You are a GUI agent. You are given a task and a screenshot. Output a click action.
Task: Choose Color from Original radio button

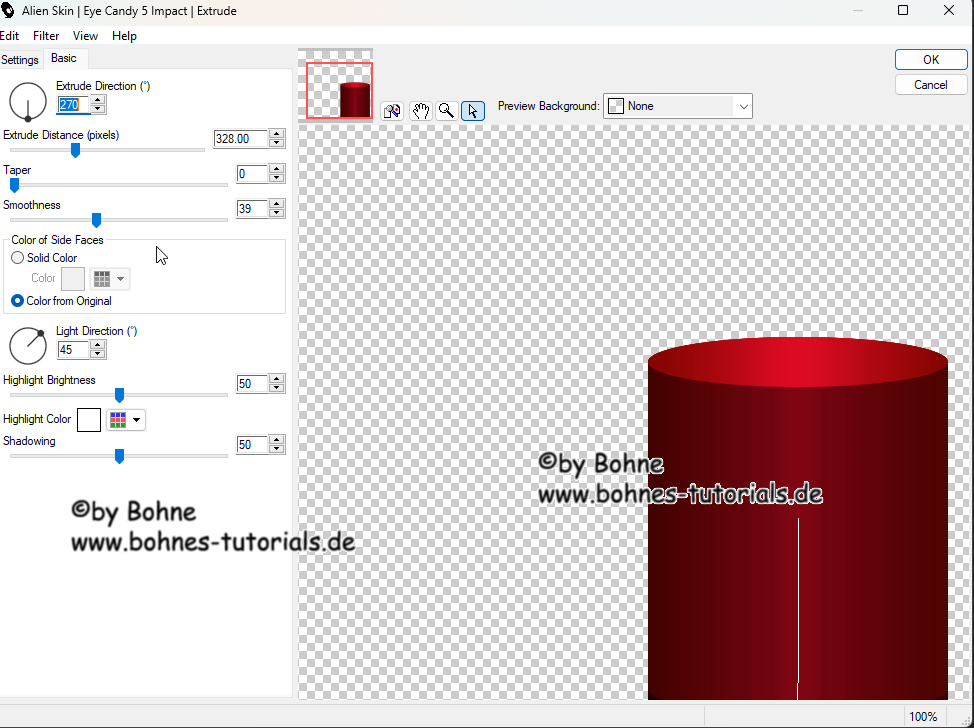coord(18,301)
